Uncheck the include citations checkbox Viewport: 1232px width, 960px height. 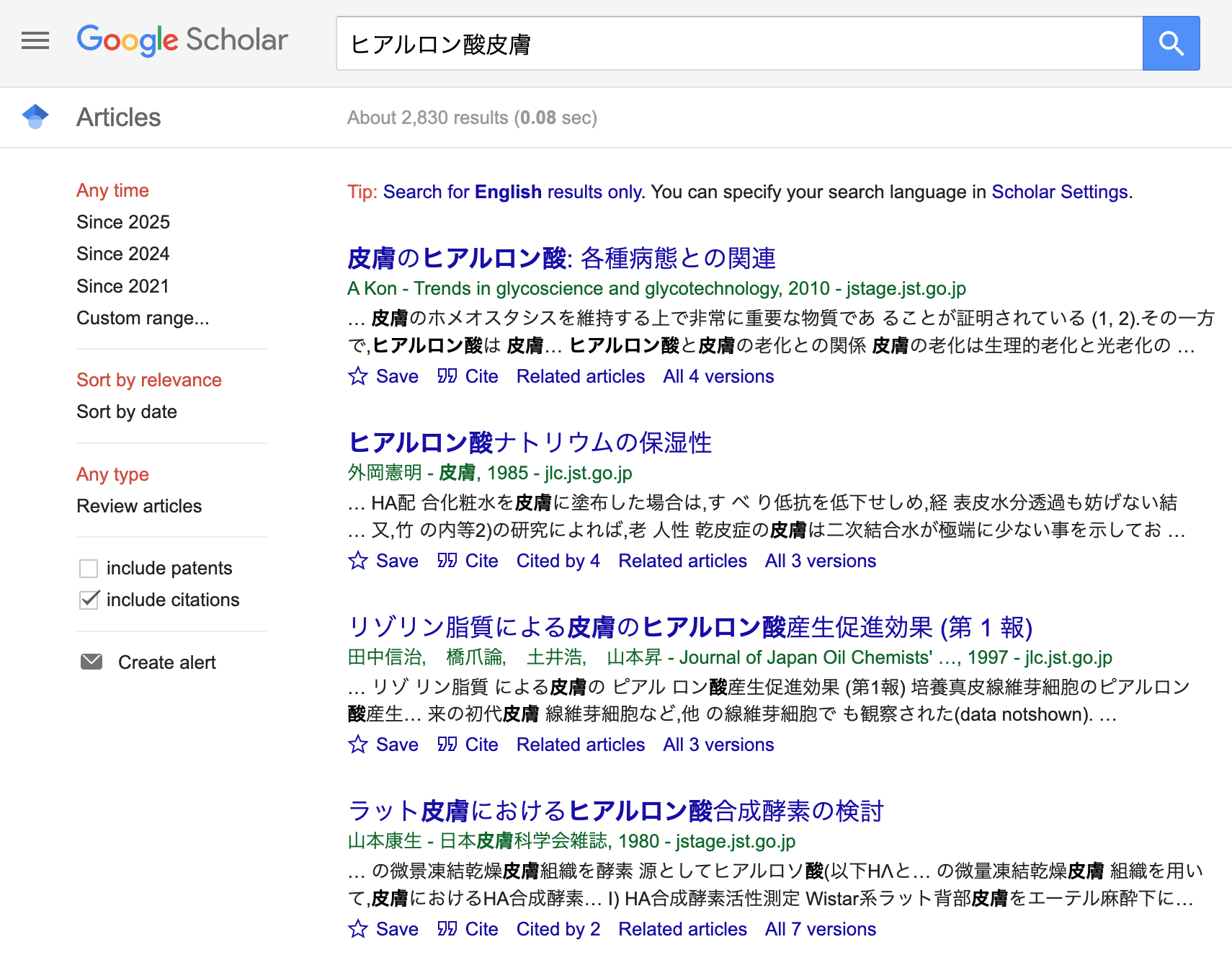89,600
